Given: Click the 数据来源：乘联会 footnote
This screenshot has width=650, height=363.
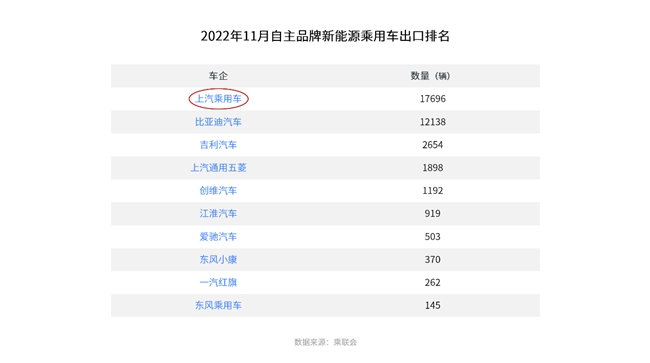Looking at the screenshot, I should 325,342.
